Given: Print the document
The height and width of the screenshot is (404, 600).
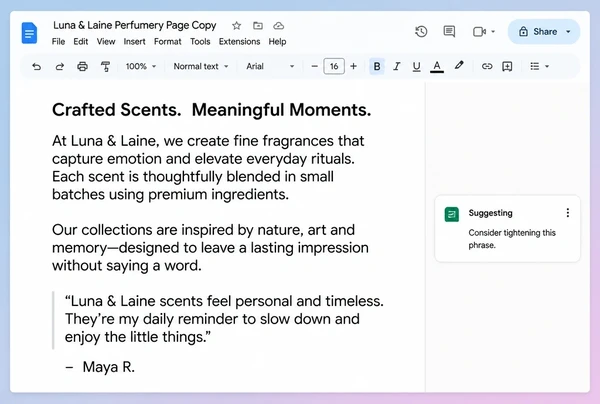Looking at the screenshot, I should [82, 67].
